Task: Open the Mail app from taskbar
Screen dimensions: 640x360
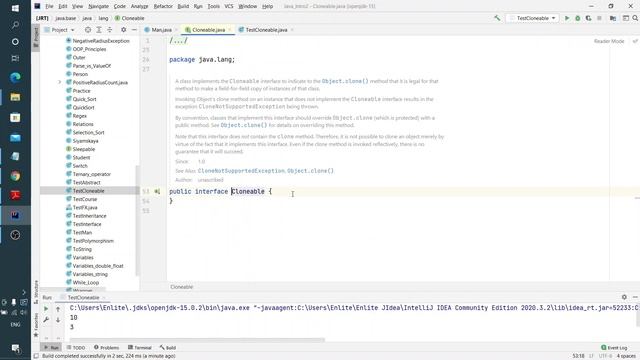Action: [15, 138]
